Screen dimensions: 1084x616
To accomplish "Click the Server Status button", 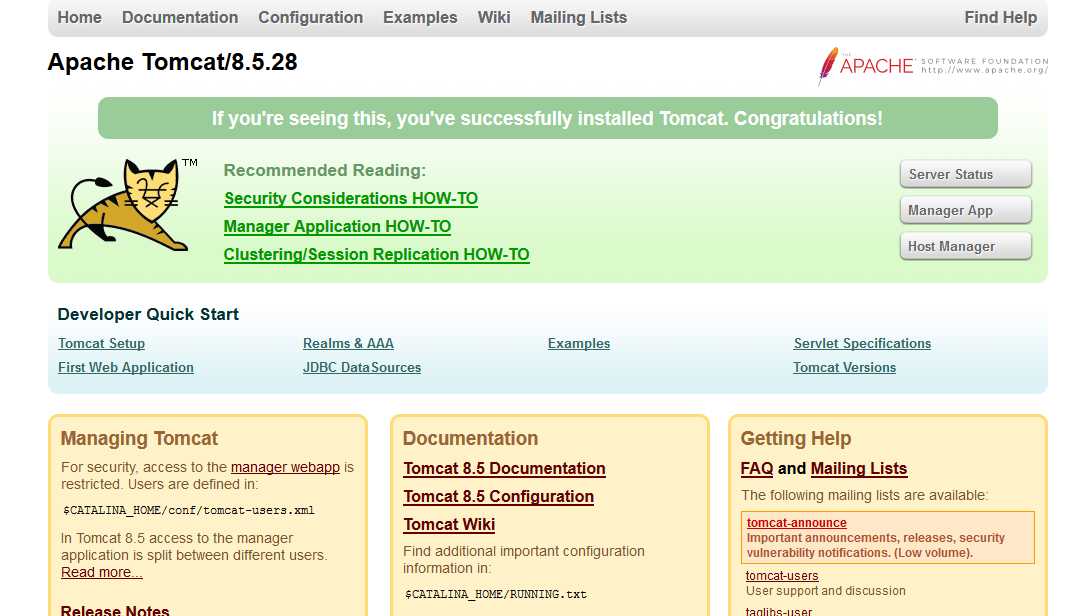I will (966, 174).
